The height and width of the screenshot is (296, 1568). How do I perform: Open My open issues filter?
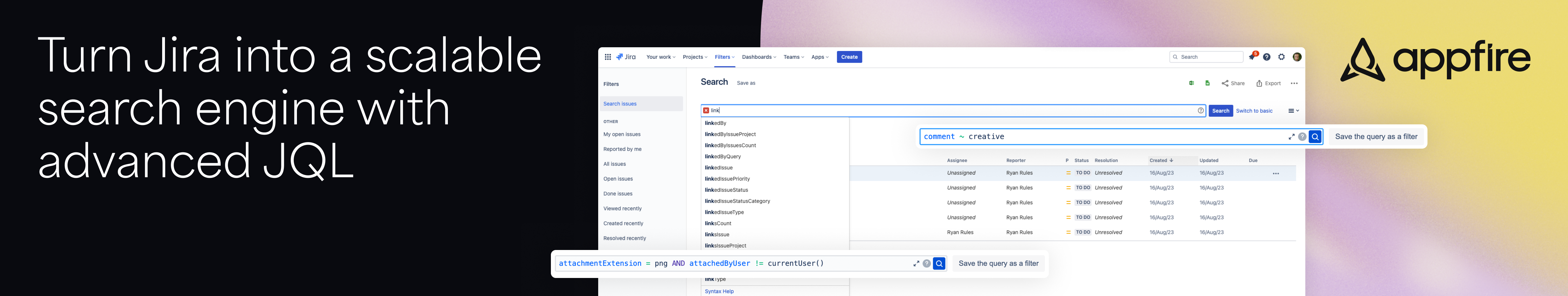pos(622,134)
